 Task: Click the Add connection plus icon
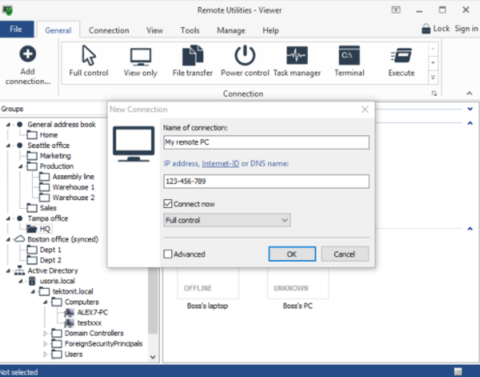28,54
